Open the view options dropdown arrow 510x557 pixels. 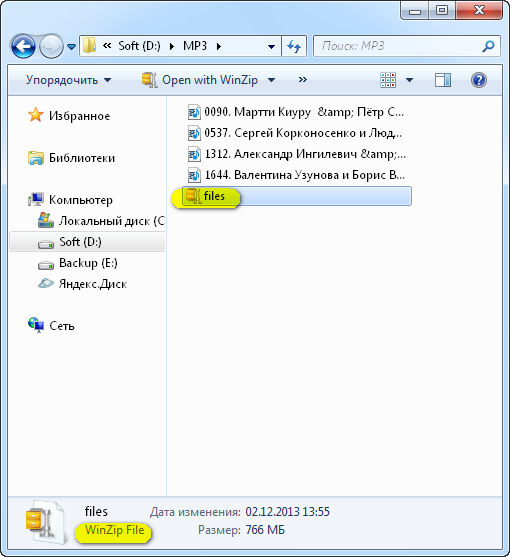(x=409, y=80)
